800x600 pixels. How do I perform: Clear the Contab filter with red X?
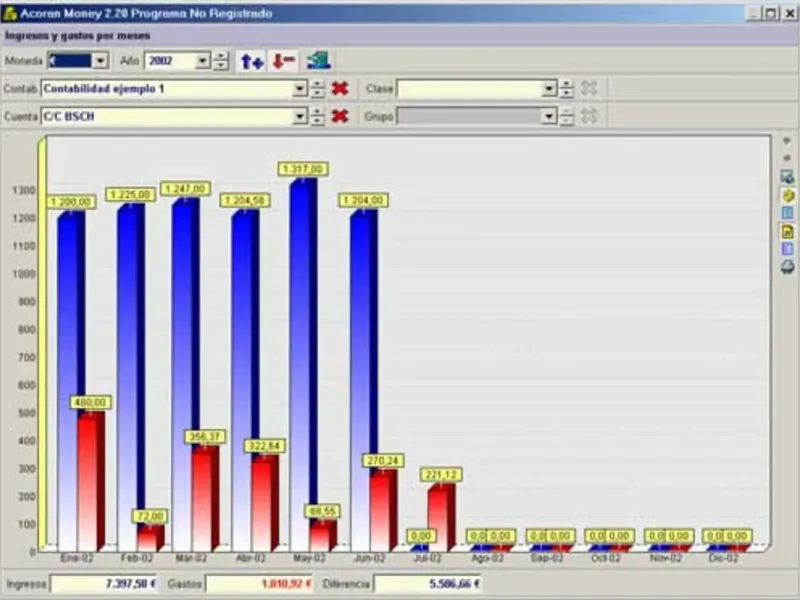[x=340, y=89]
